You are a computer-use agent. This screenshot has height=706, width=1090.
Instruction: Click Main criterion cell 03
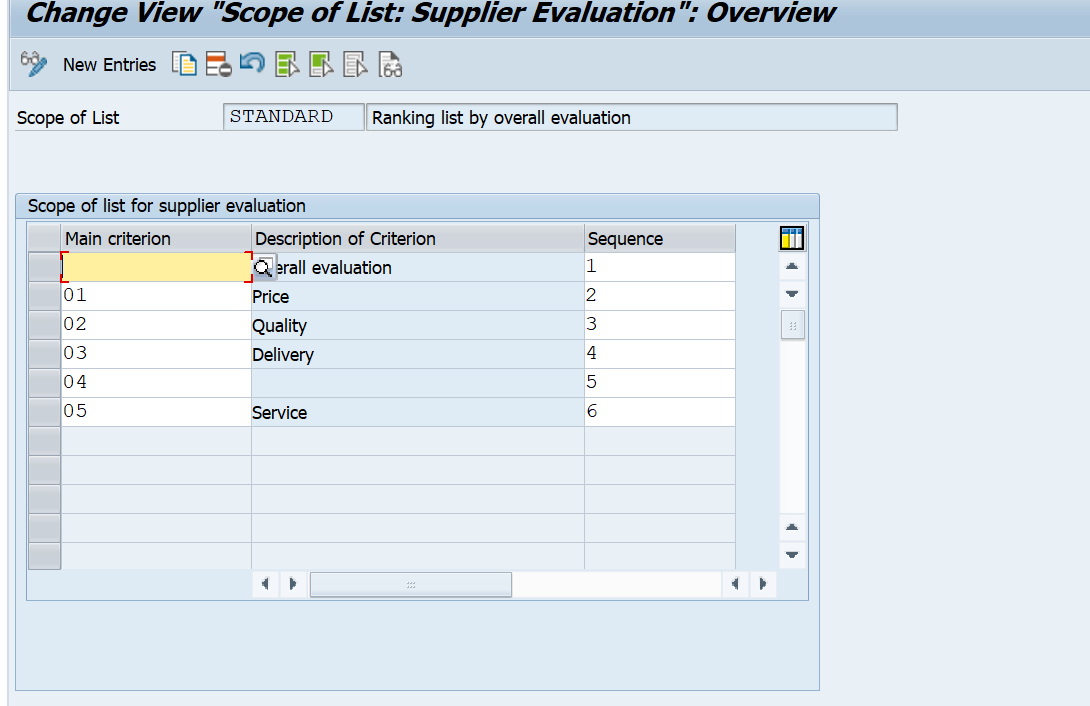[156, 354]
